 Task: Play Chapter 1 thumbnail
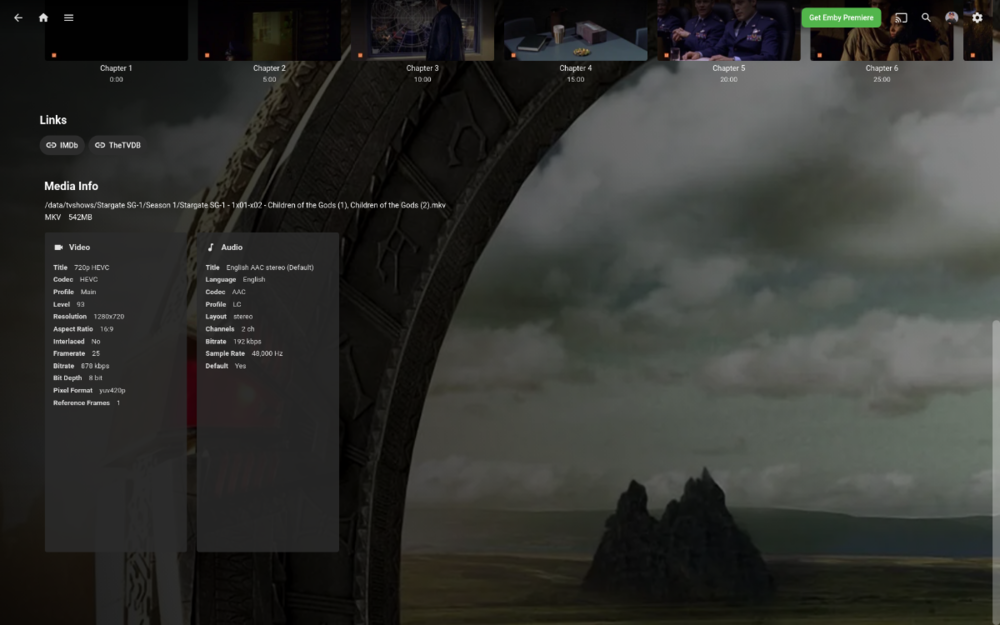point(115,29)
